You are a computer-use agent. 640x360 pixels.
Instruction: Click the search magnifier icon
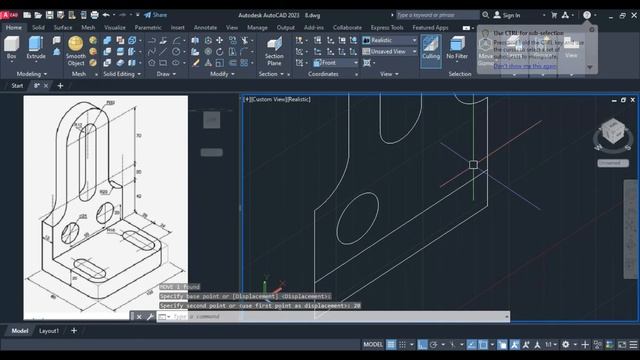pyautogui.click(x=485, y=15)
